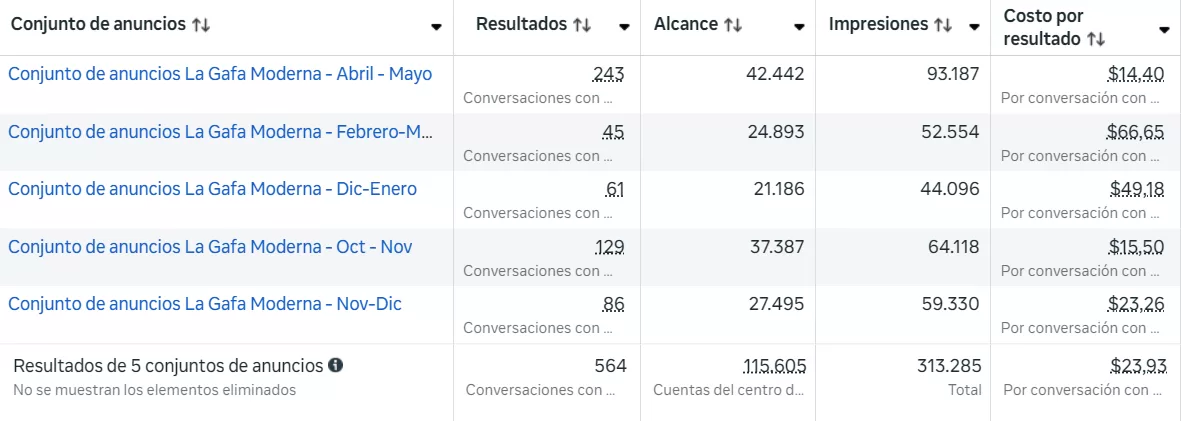The image size is (1181, 421).
Task: Click sort arrows beside Costo por resultado
Action: click(1096, 39)
